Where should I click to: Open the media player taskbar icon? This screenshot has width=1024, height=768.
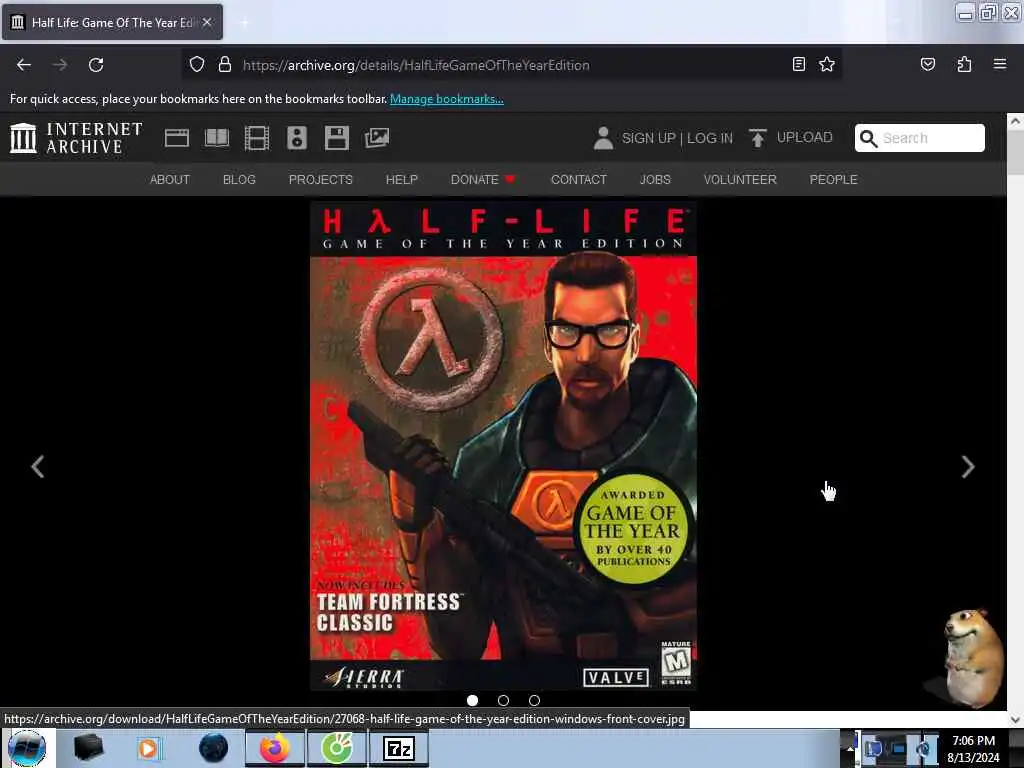148,748
